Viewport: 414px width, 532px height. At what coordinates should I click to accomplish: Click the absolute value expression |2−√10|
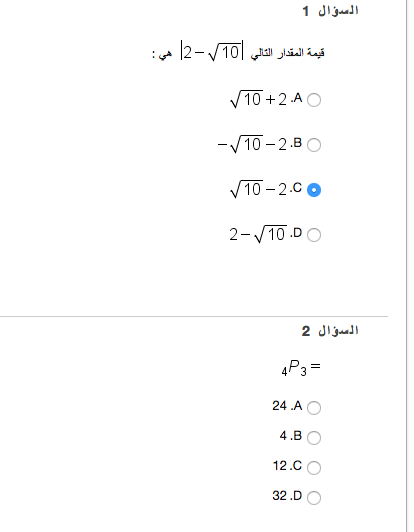point(212,52)
